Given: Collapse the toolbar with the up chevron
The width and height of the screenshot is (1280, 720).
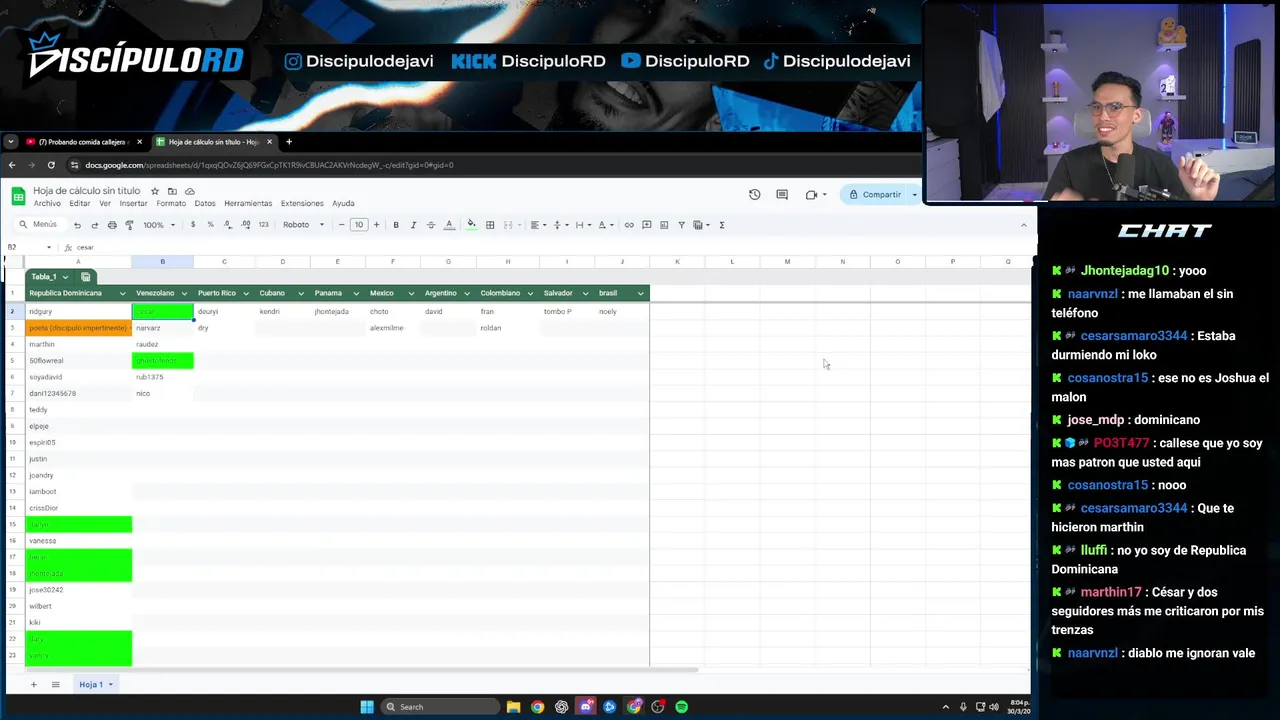Looking at the screenshot, I should pos(1023,225).
